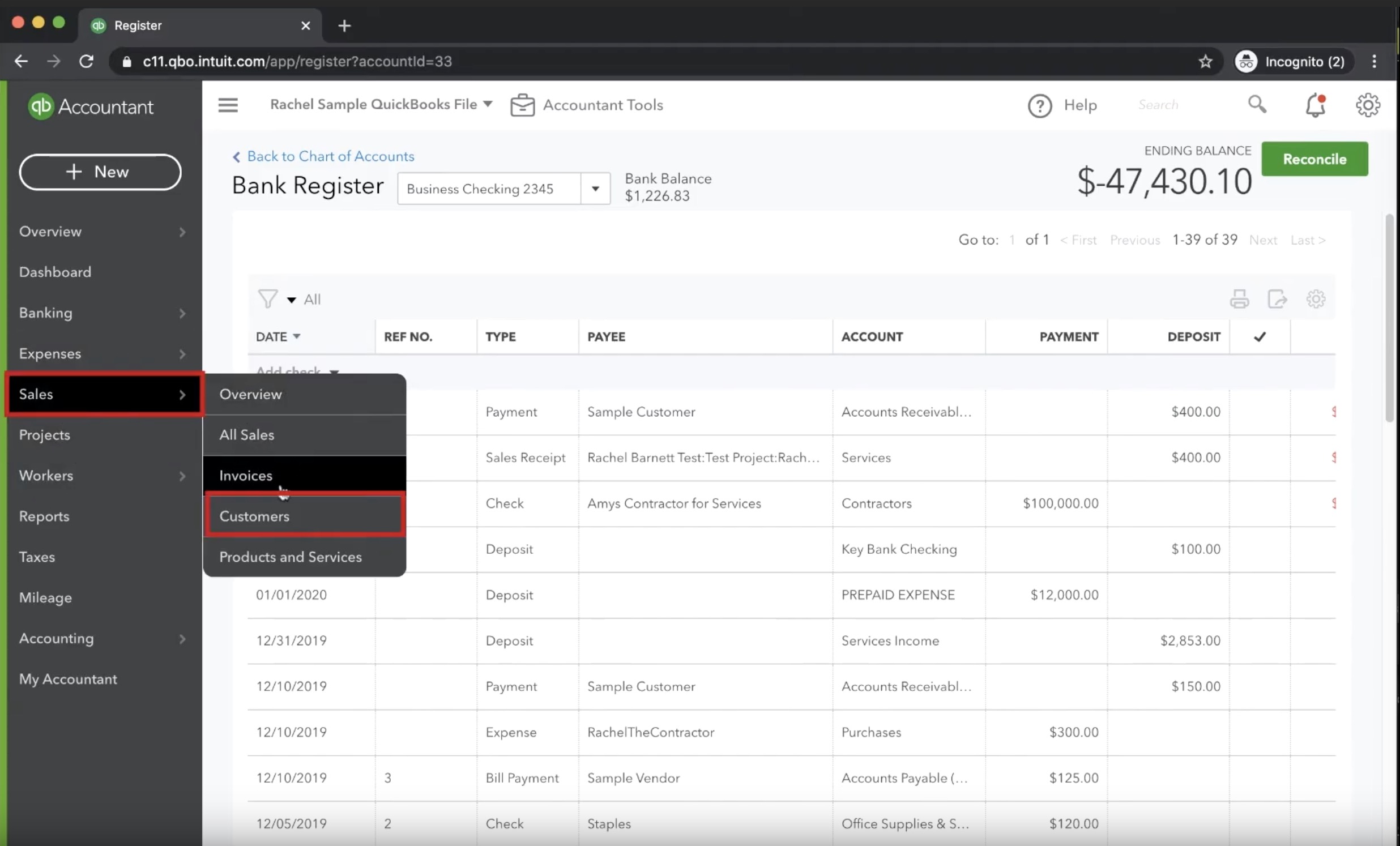Open the Rachel Sample QuickBooks File dropdown
This screenshot has height=846, width=1400.
click(381, 105)
